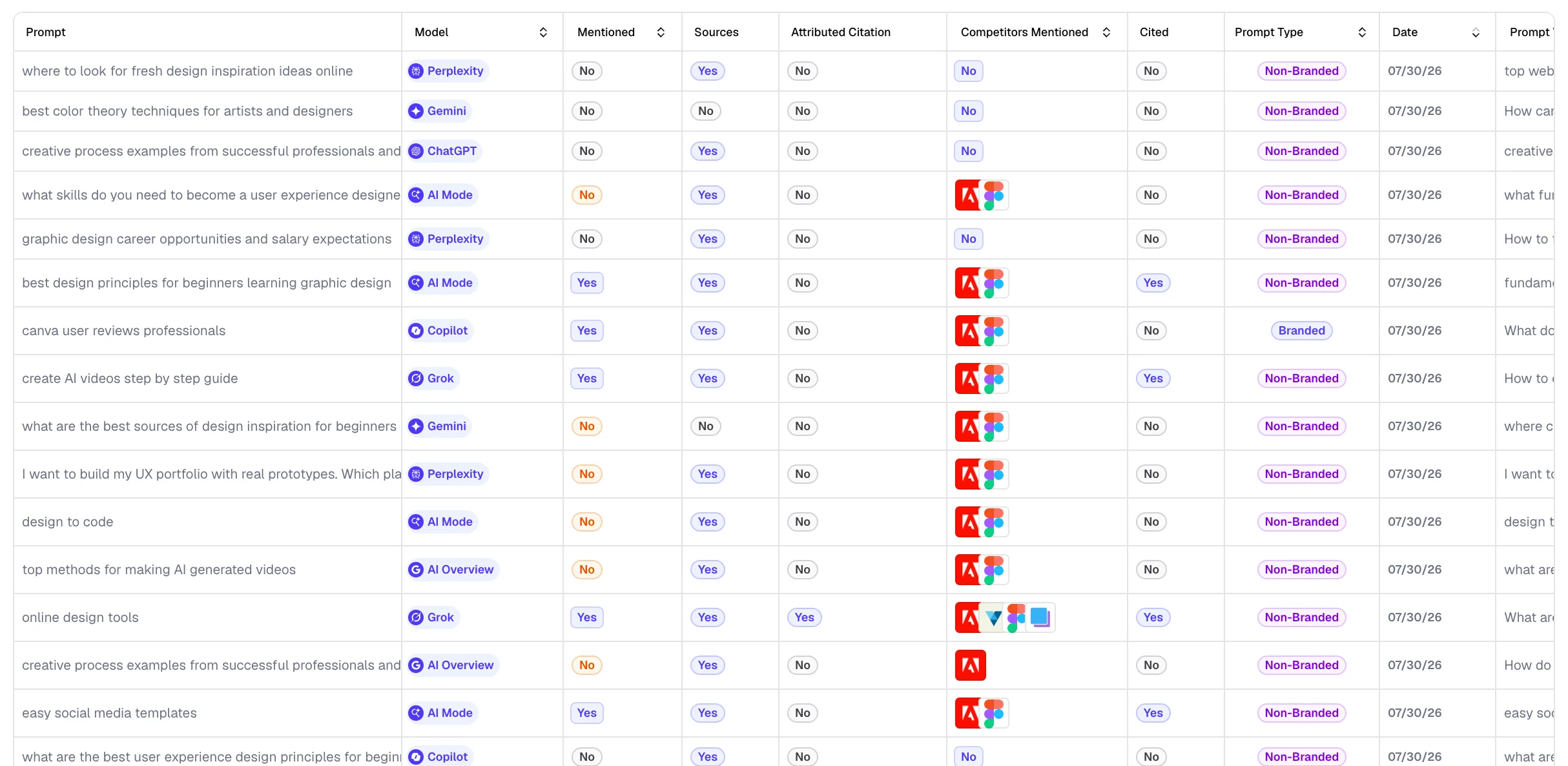This screenshot has width=1568, height=766.
Task: Click the Copilot badge in the canva user reviews row
Action: coord(440,331)
